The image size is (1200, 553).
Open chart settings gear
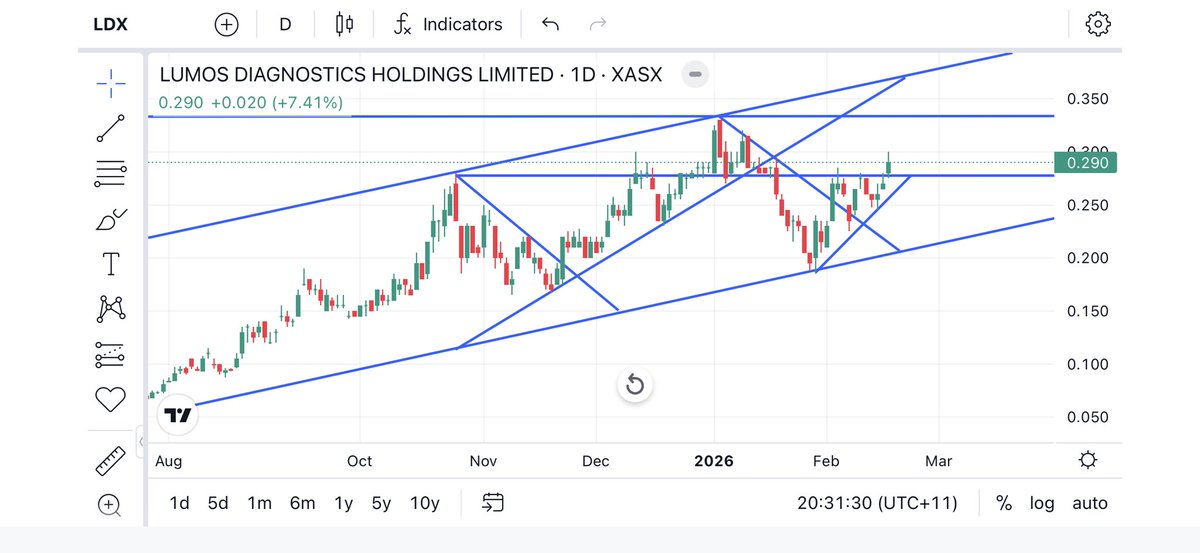pos(1097,24)
